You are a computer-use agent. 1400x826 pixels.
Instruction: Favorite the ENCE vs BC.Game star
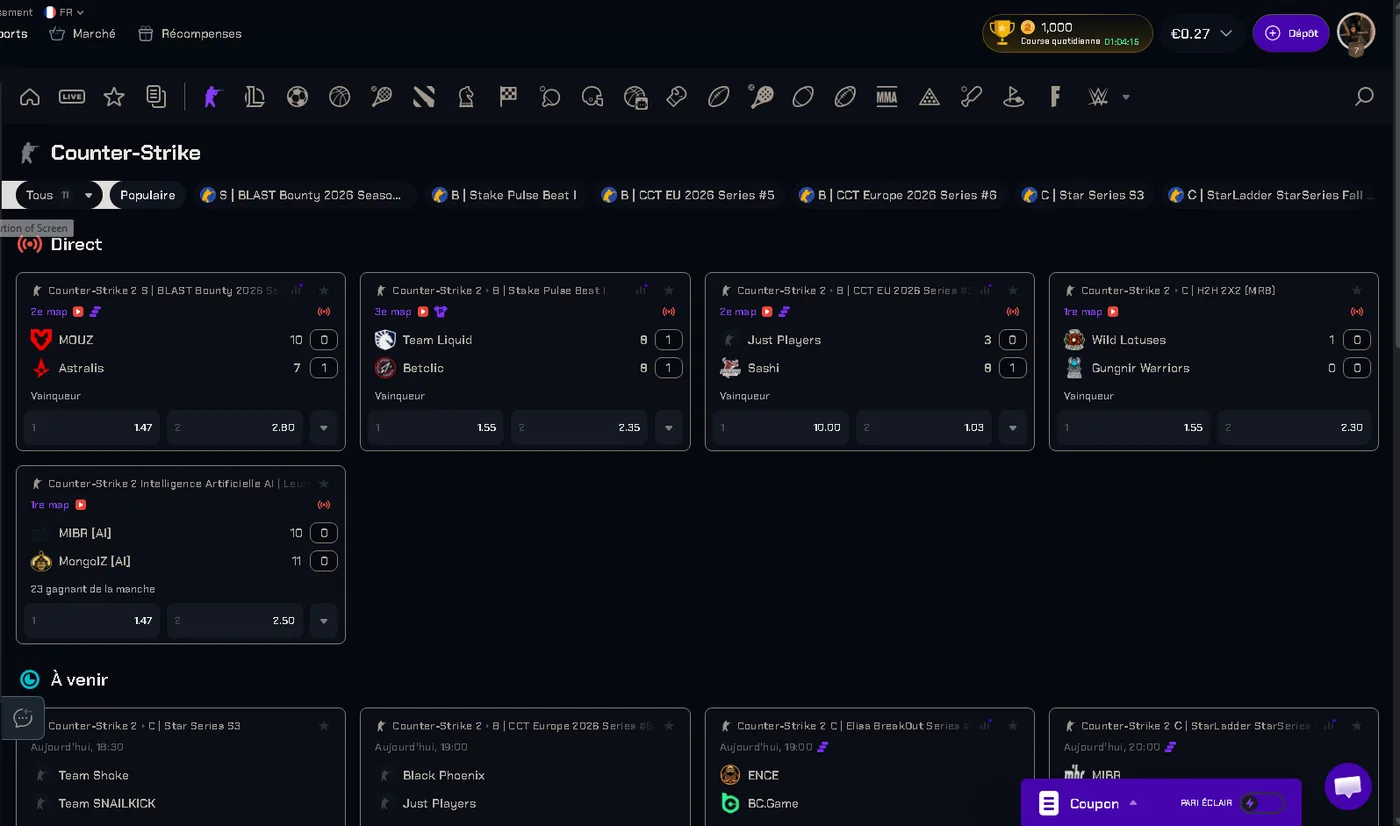click(1013, 726)
